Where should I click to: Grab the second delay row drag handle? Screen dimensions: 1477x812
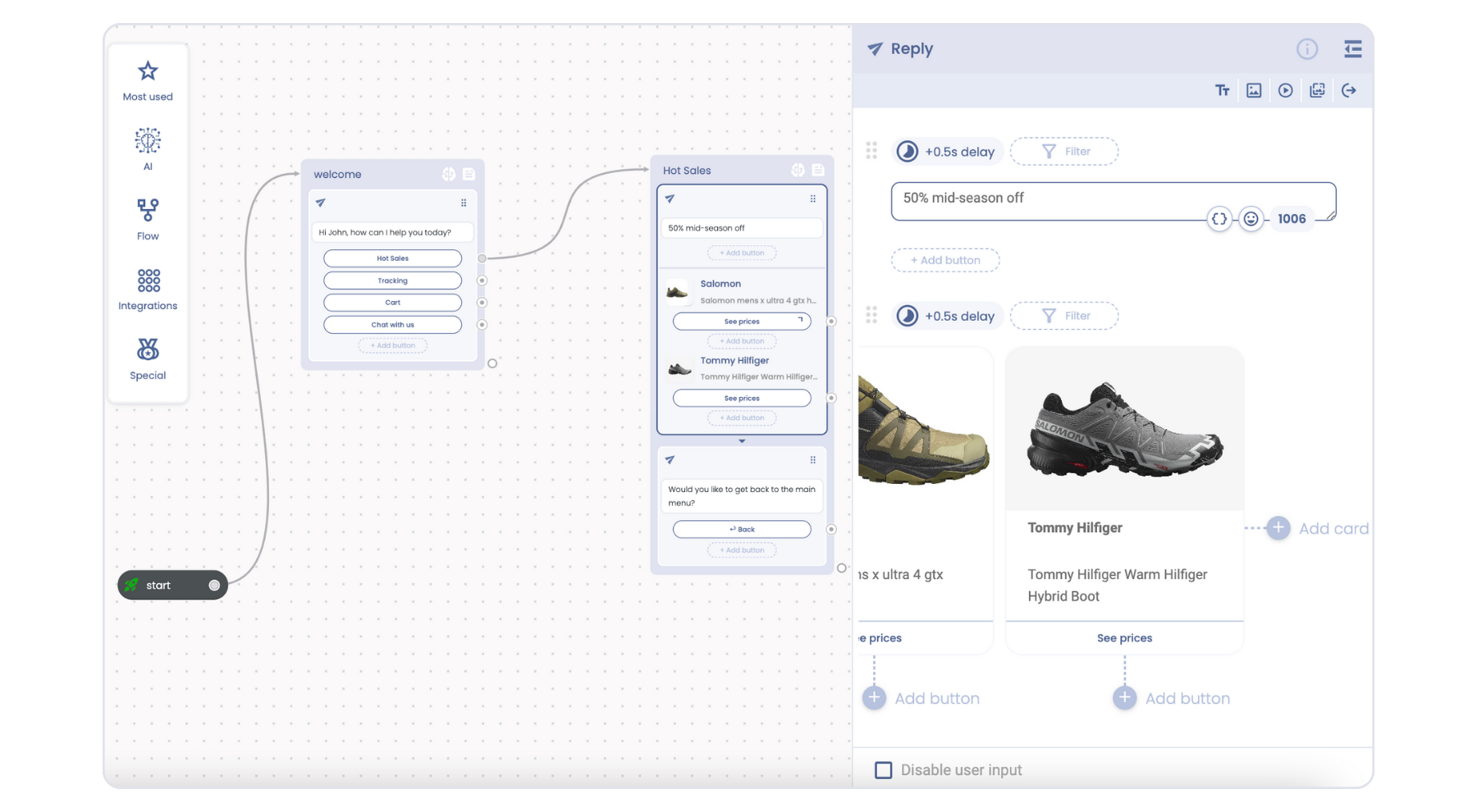coord(871,315)
